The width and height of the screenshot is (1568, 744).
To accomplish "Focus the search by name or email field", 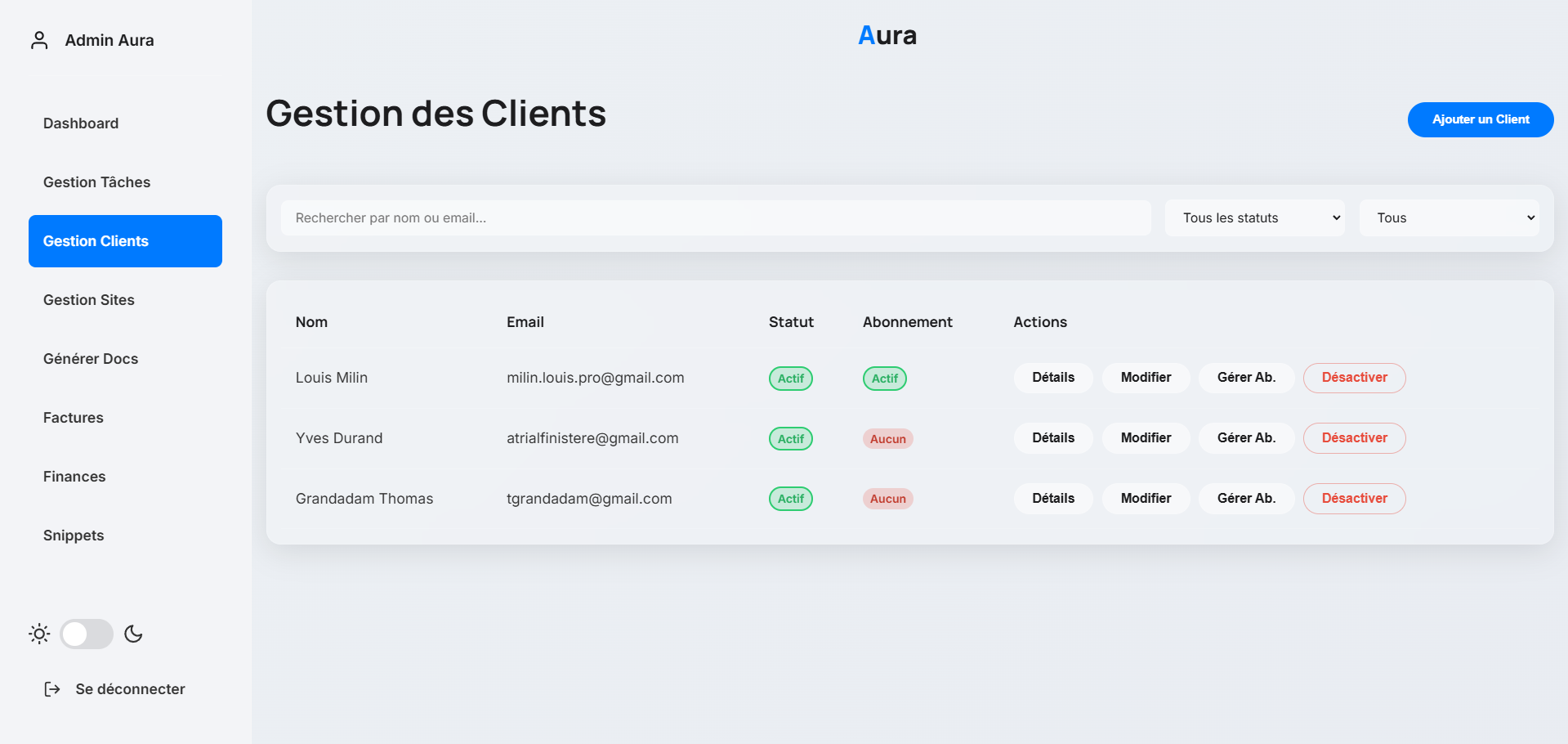I will (715, 218).
